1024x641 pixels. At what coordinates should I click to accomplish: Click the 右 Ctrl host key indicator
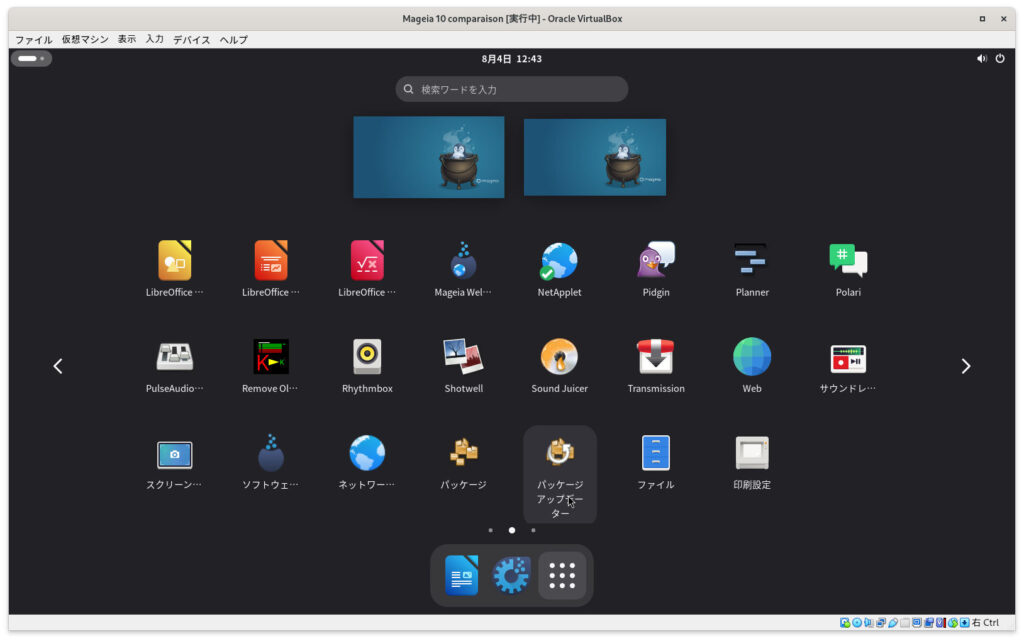pyautogui.click(x=985, y=623)
